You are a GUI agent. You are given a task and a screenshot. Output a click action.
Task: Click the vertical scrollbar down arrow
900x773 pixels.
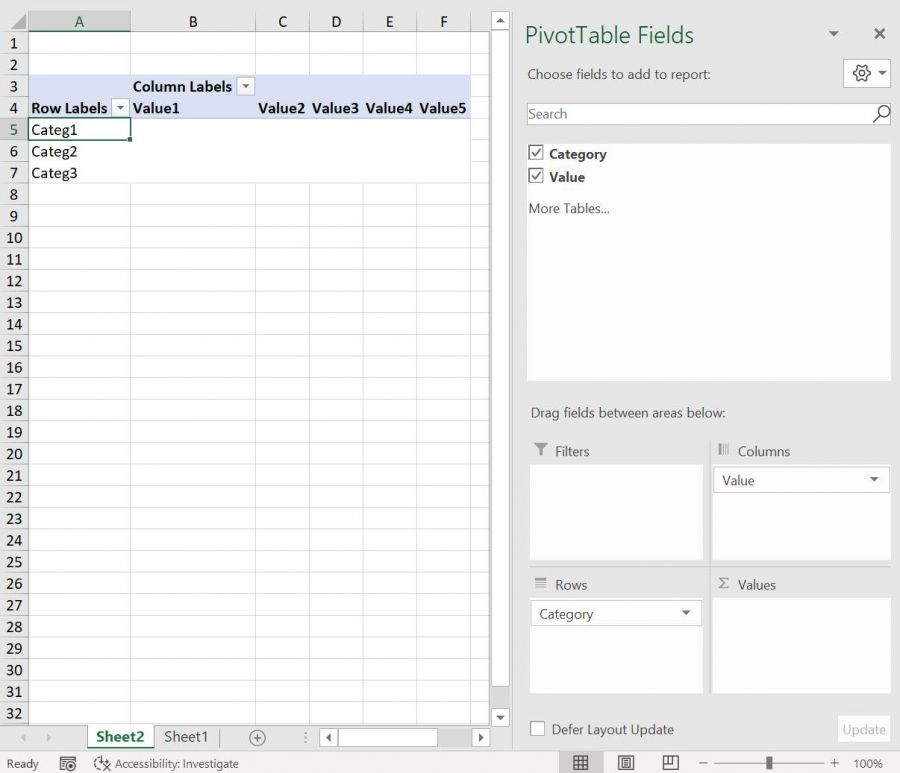500,717
